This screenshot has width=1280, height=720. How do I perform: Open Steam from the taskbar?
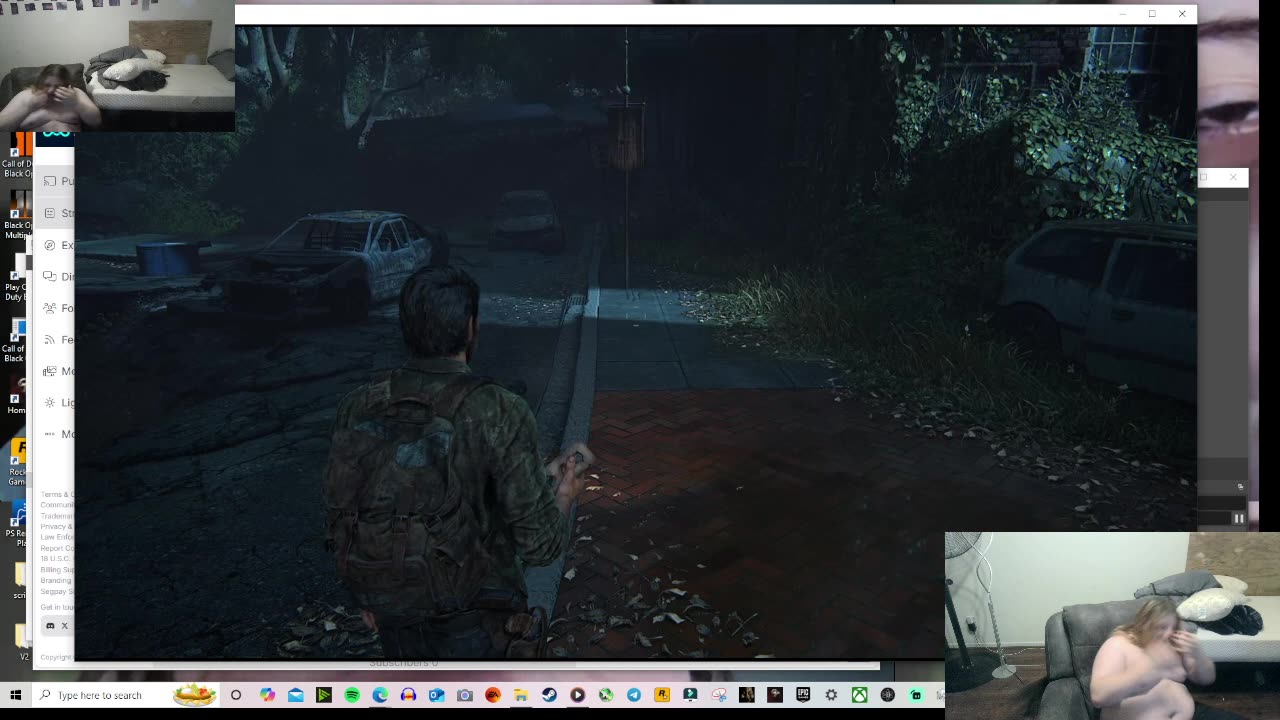[x=549, y=695]
